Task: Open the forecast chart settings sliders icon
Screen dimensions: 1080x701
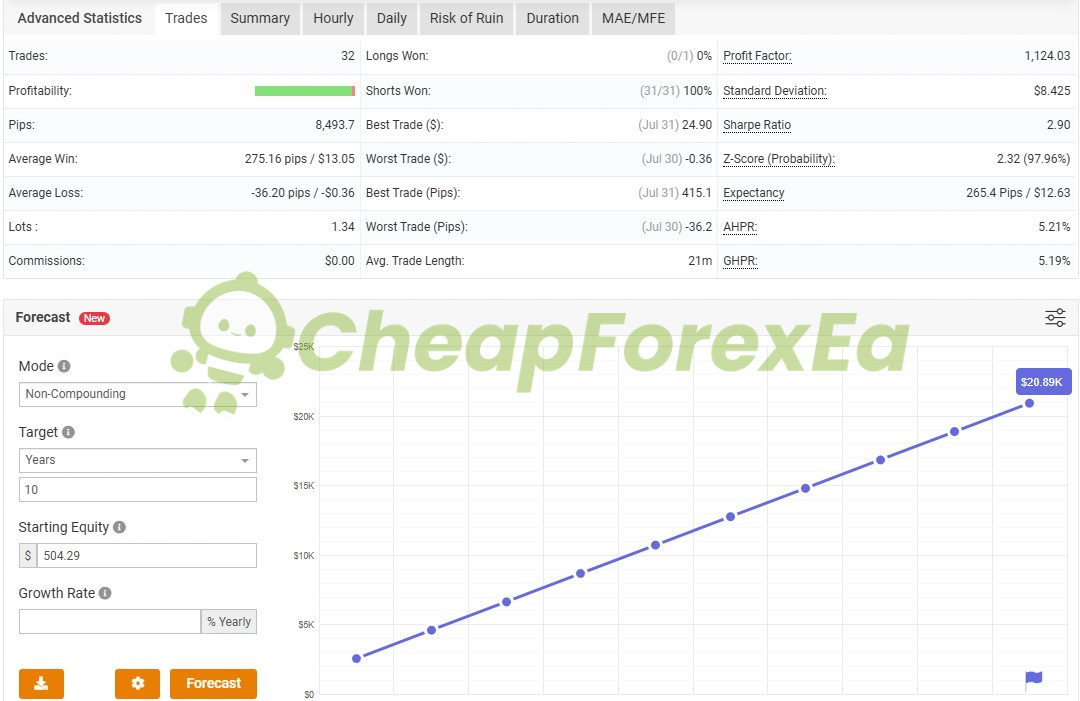Action: point(1055,317)
